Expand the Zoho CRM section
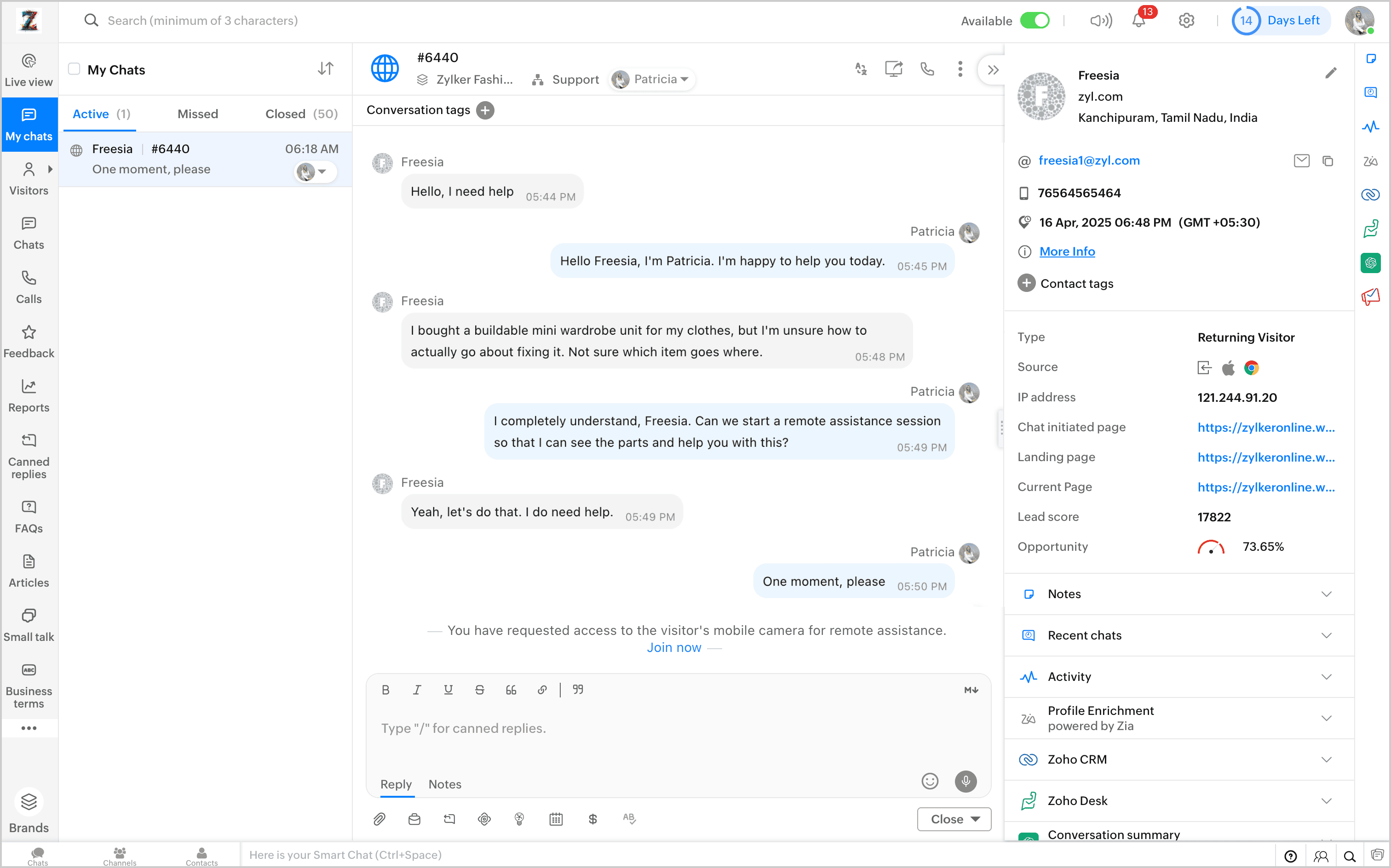This screenshot has height=868, width=1391. pyautogui.click(x=1178, y=759)
